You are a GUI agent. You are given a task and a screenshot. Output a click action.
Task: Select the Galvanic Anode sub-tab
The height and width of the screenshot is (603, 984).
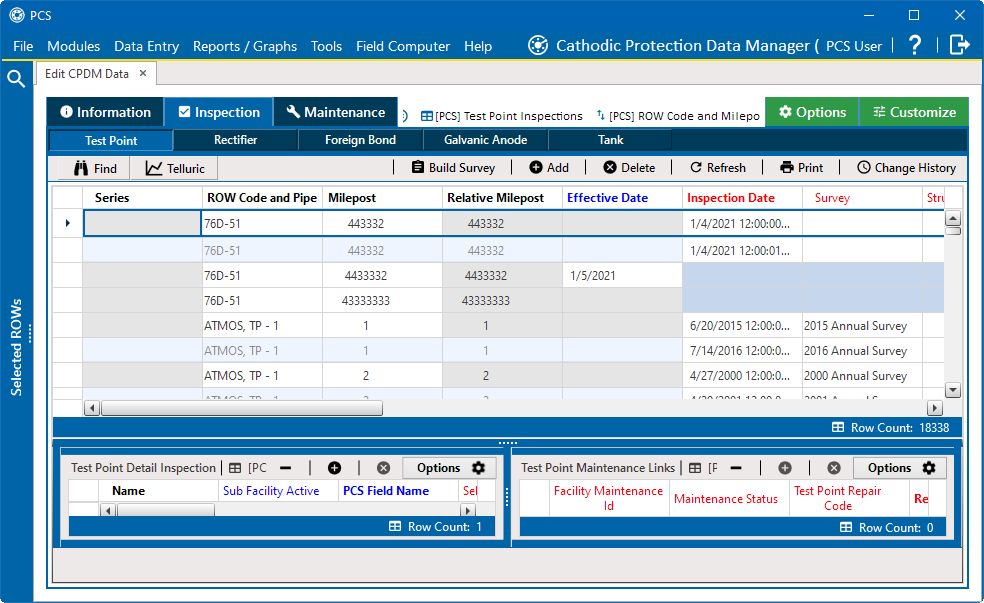tap(485, 140)
